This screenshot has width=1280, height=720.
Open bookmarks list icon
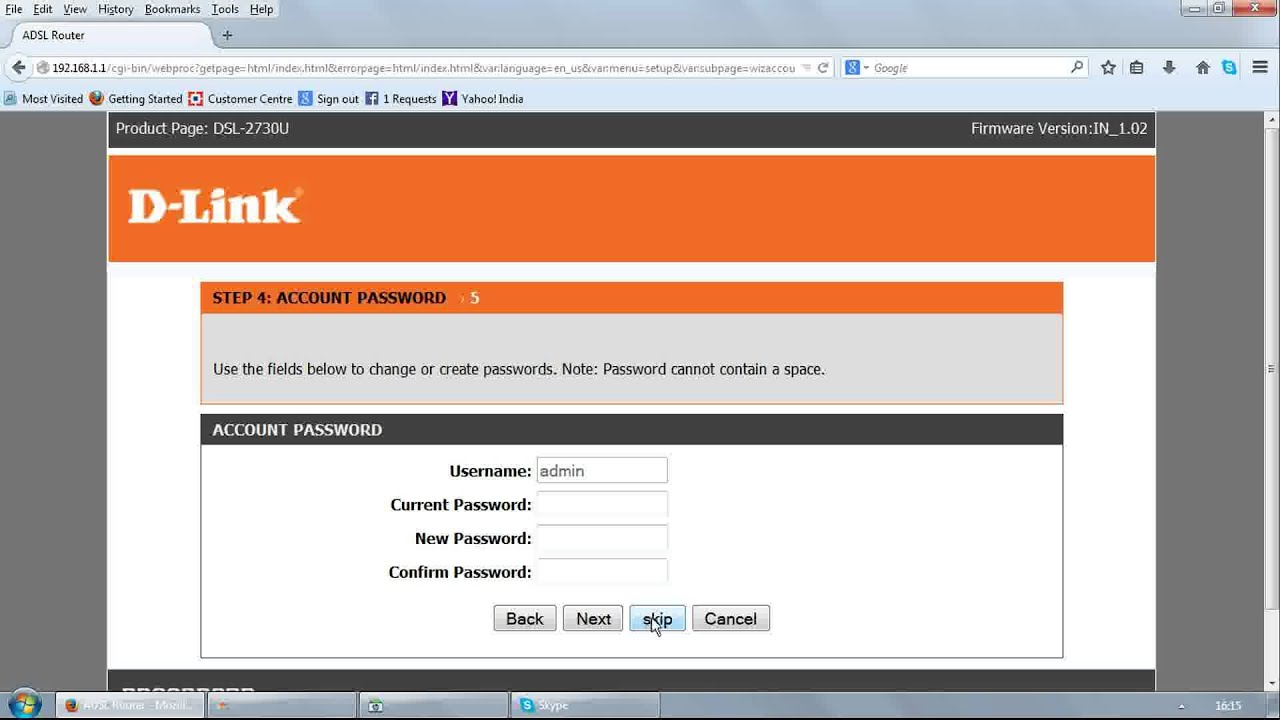pyautogui.click(x=1137, y=68)
